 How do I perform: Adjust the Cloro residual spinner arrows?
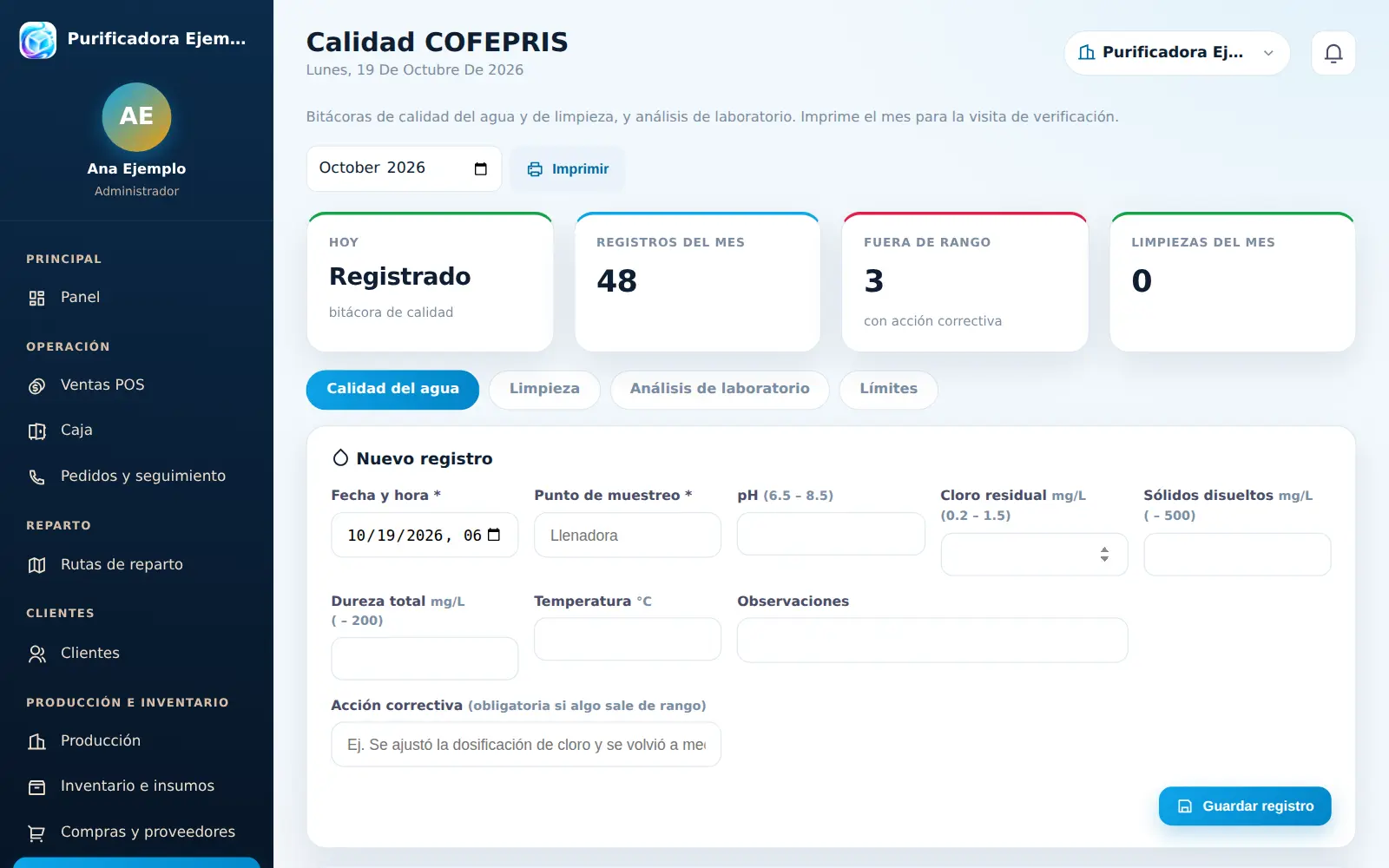coord(1104,554)
